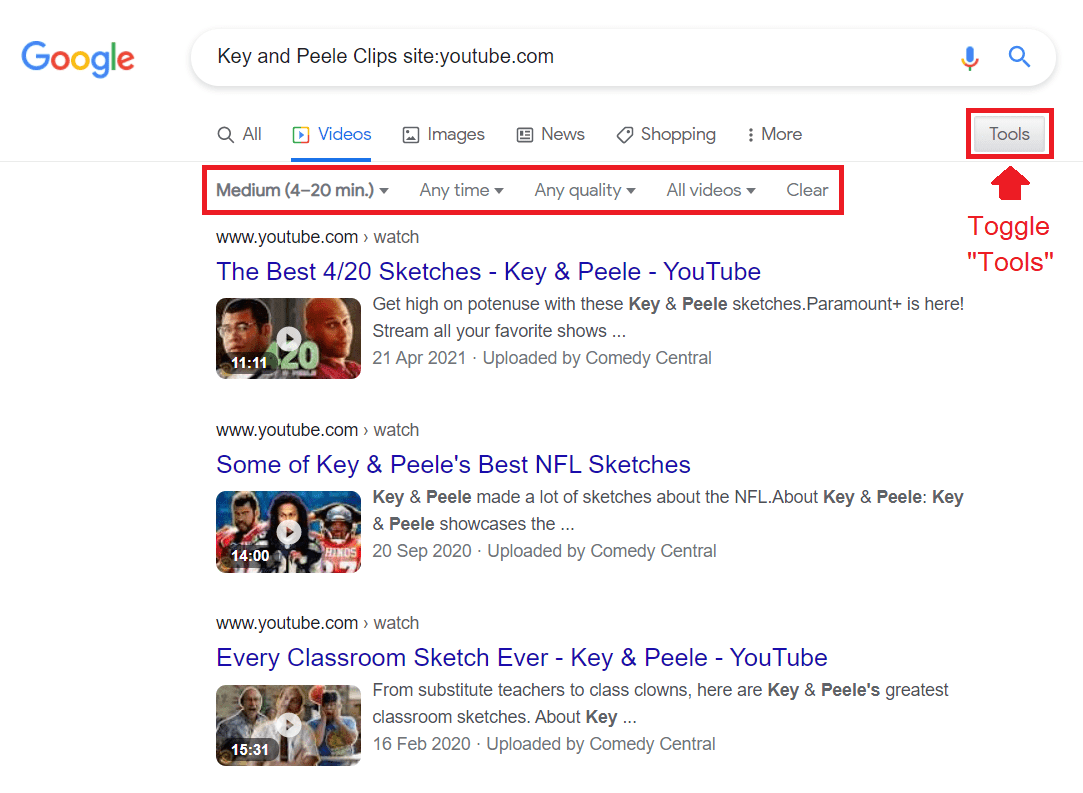1083x793 pixels.
Task: Click the 'From substitute teachers' snippet text
Action: 660,703
